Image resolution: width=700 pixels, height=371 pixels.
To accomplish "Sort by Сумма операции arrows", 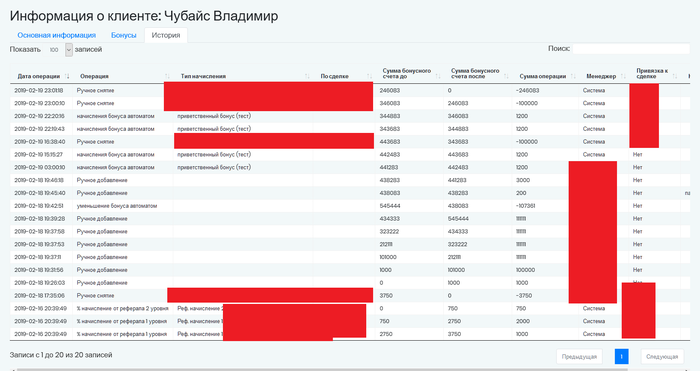I will (x=573, y=76).
